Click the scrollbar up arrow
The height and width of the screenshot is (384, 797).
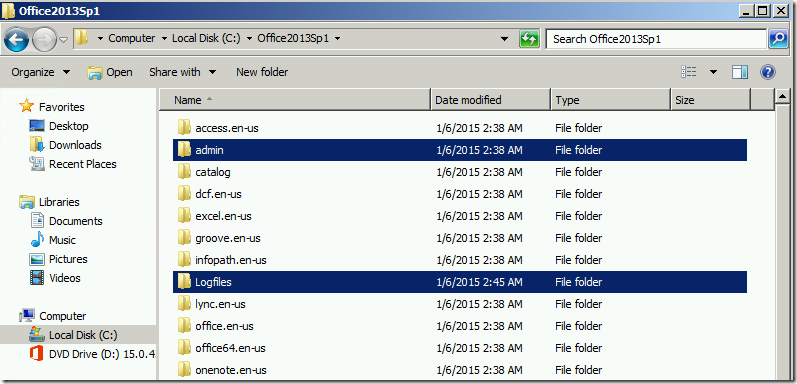pyautogui.click(x=783, y=97)
